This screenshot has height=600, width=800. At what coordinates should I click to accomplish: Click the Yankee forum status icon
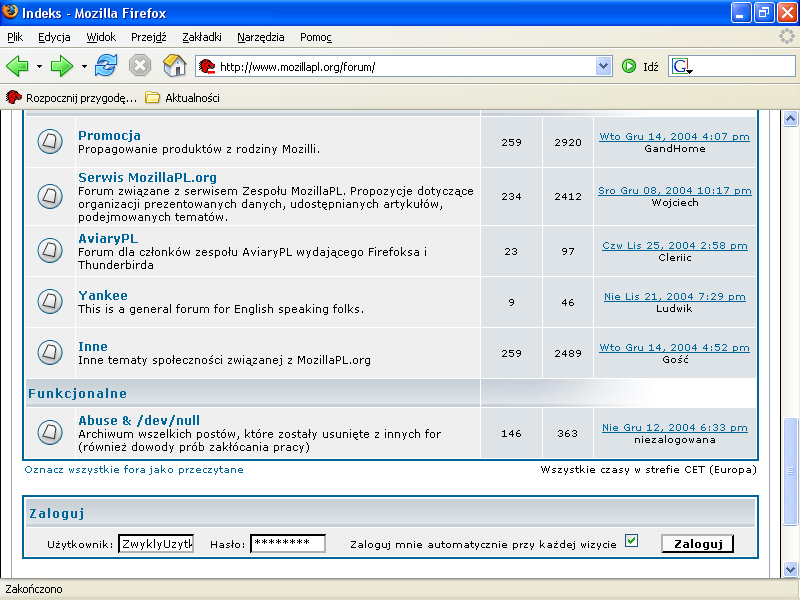[50, 302]
